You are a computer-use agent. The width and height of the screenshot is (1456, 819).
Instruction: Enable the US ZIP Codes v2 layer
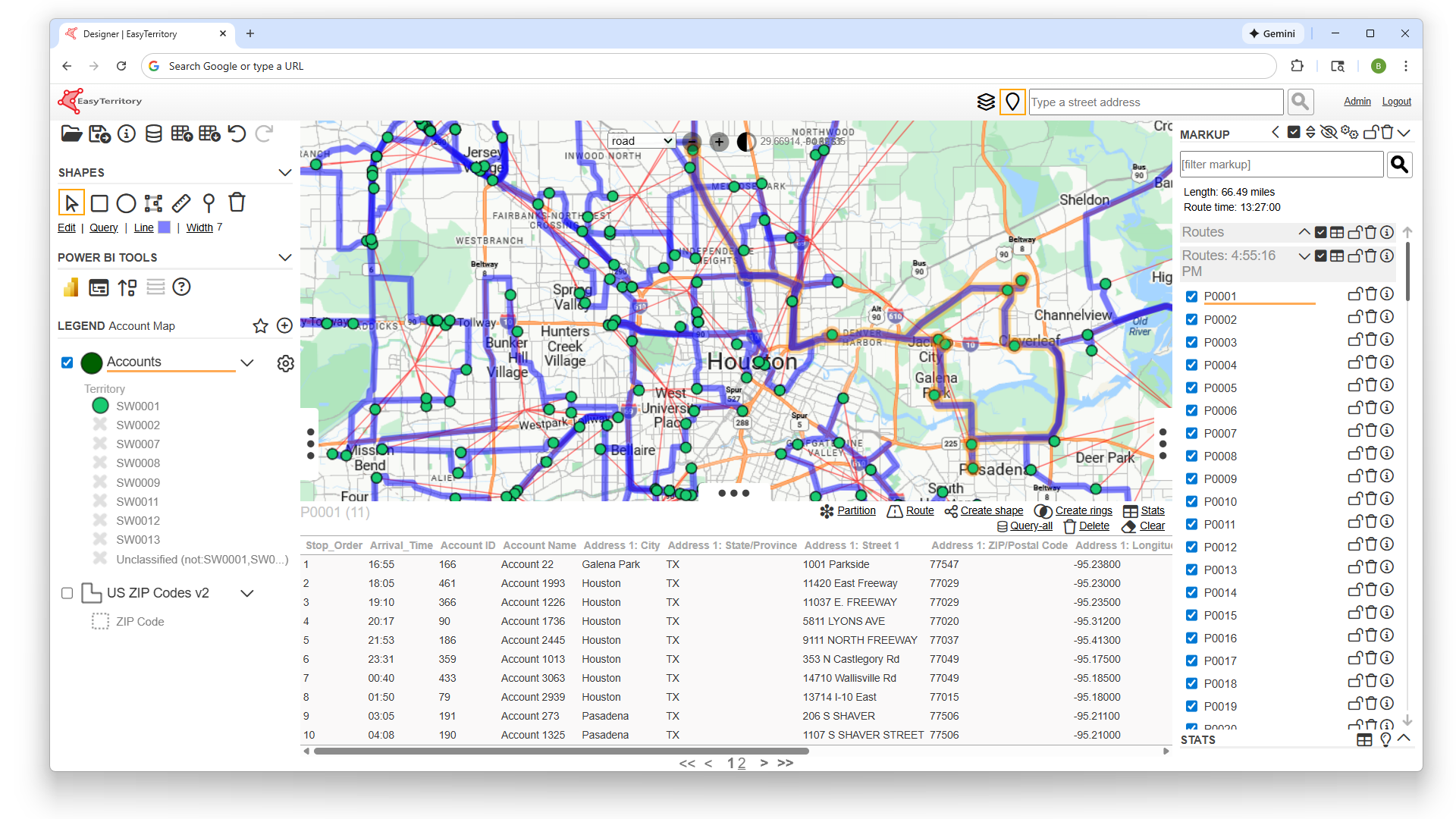point(67,593)
